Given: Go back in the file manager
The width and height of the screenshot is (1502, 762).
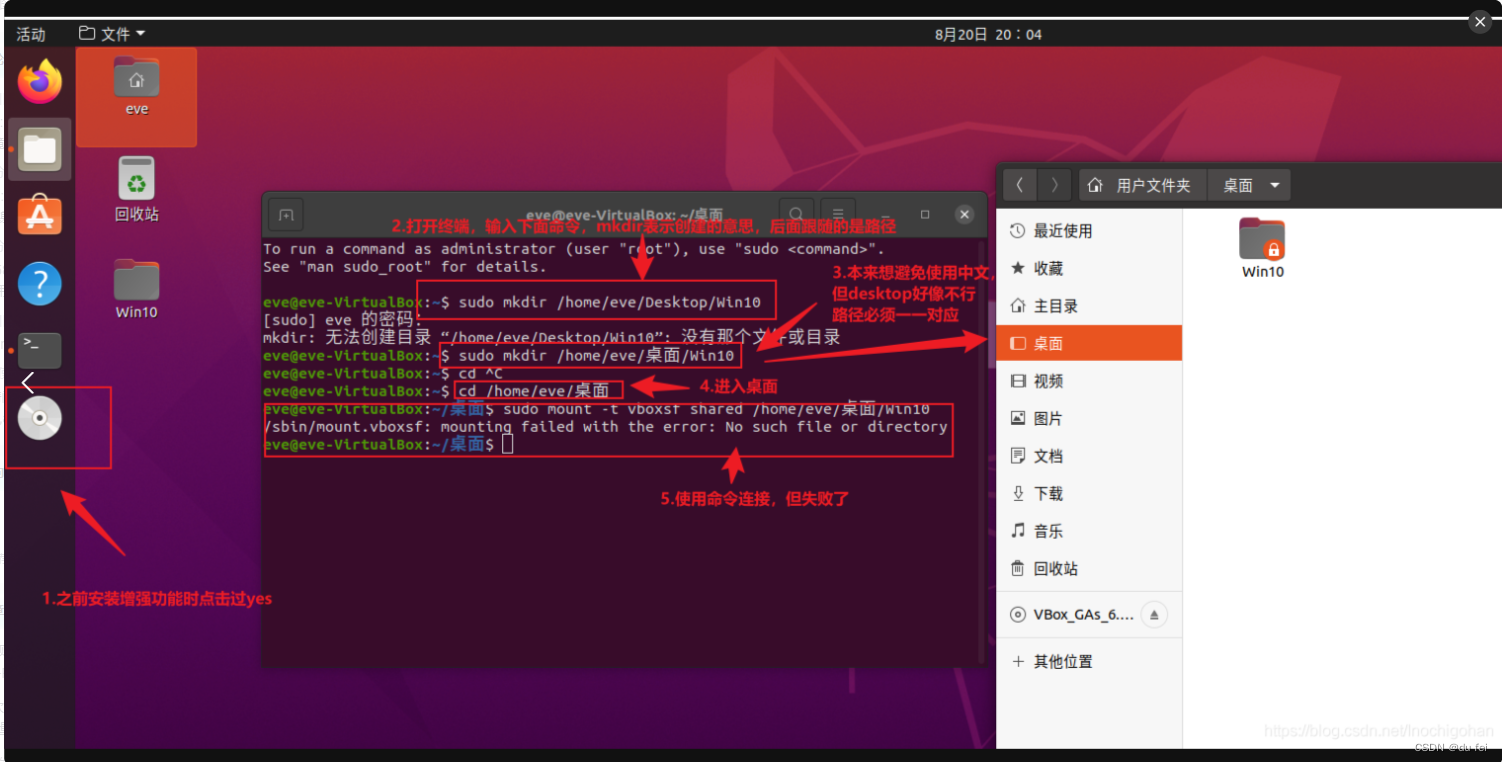Looking at the screenshot, I should point(1019,185).
